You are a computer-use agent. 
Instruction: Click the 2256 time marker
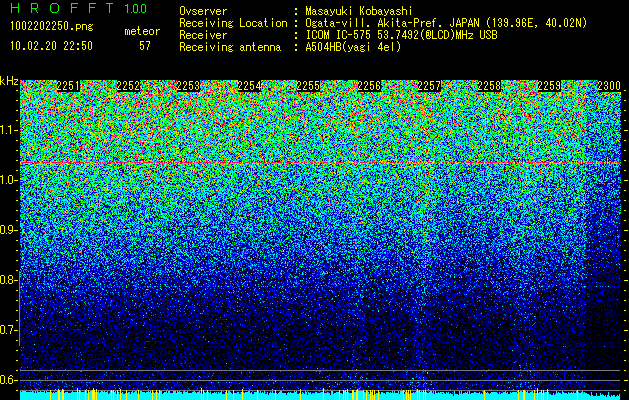click(369, 86)
